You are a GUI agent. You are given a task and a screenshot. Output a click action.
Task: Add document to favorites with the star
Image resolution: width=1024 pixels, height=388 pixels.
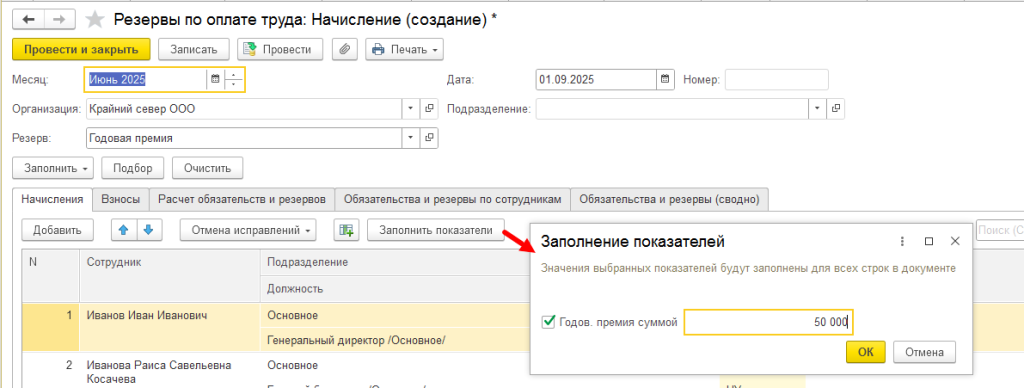click(95, 20)
